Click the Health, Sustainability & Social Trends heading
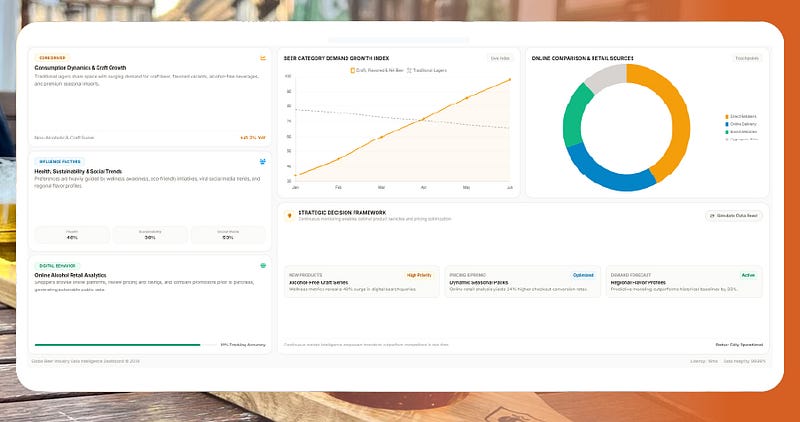This screenshot has width=800, height=422. 78,171
